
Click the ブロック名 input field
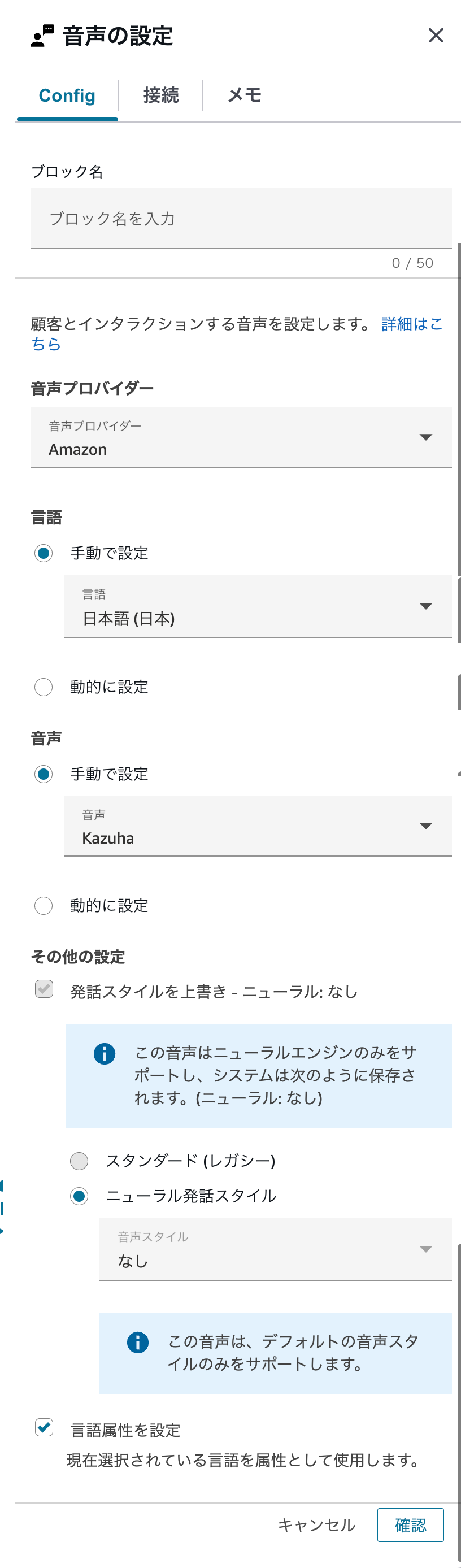241,219
